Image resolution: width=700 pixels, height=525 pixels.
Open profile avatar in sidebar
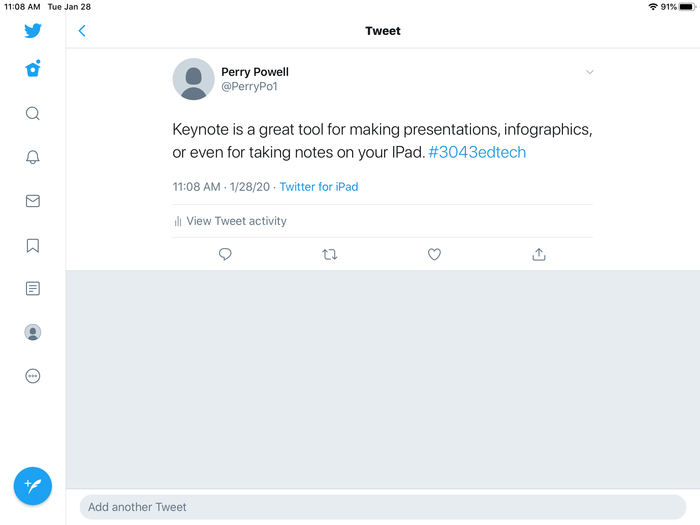[33, 332]
